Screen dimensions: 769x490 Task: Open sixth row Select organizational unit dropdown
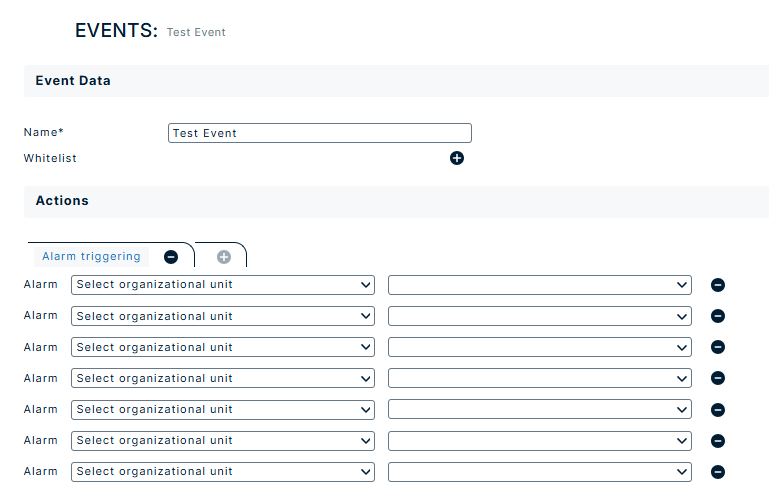coord(223,440)
